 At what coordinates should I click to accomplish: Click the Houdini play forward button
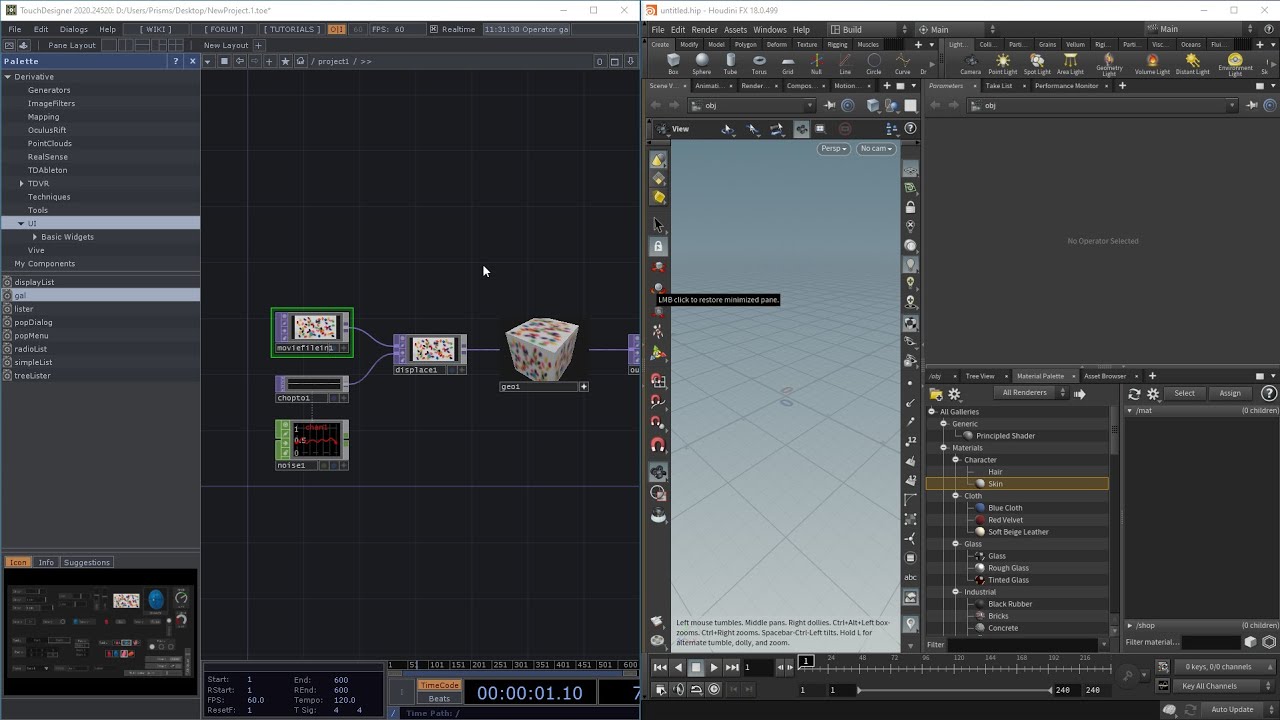pos(714,667)
